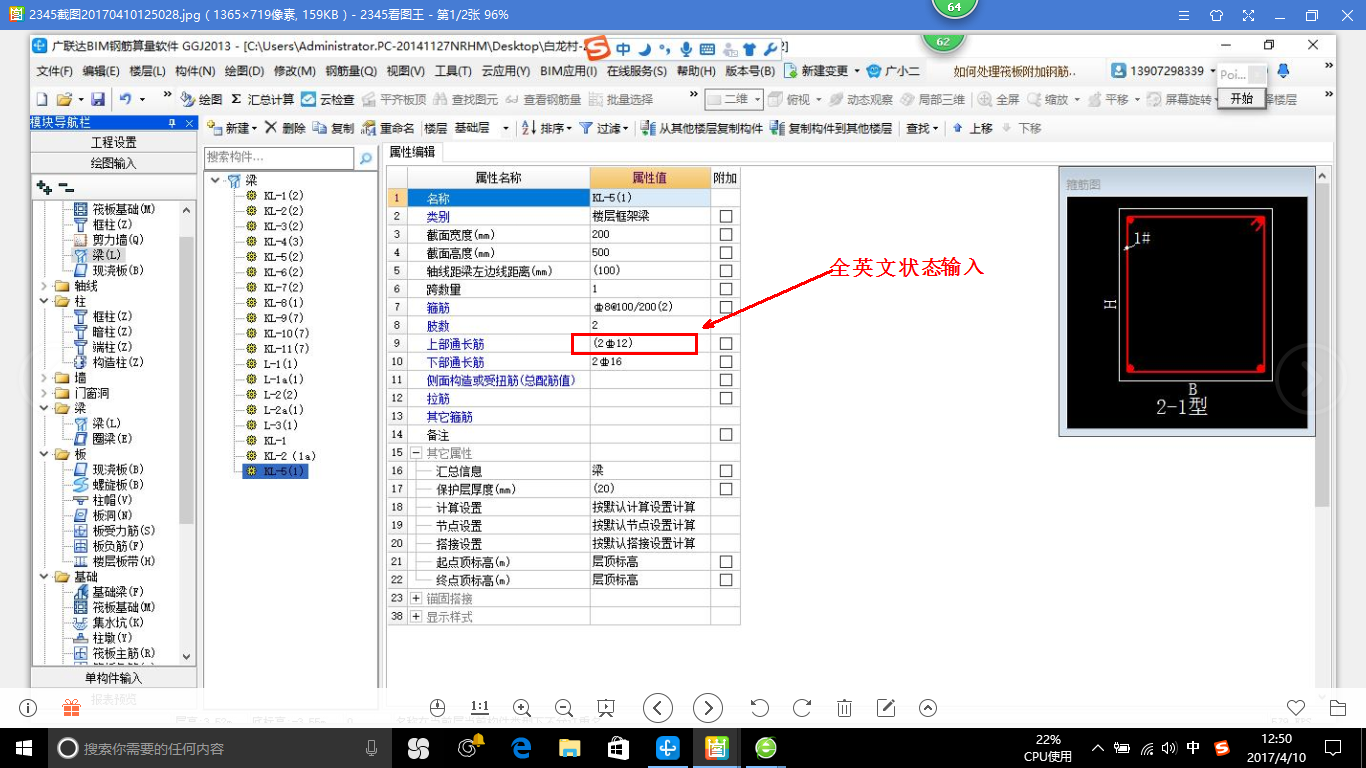Move component up with 上移
This screenshot has height=768, width=1366.
972,128
